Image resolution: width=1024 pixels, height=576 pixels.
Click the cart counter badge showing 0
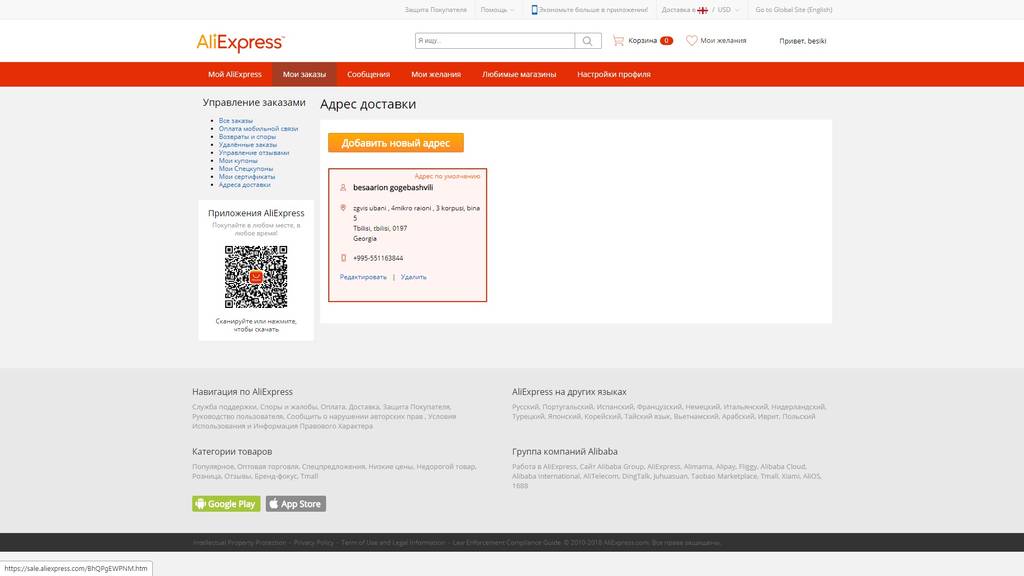click(666, 40)
